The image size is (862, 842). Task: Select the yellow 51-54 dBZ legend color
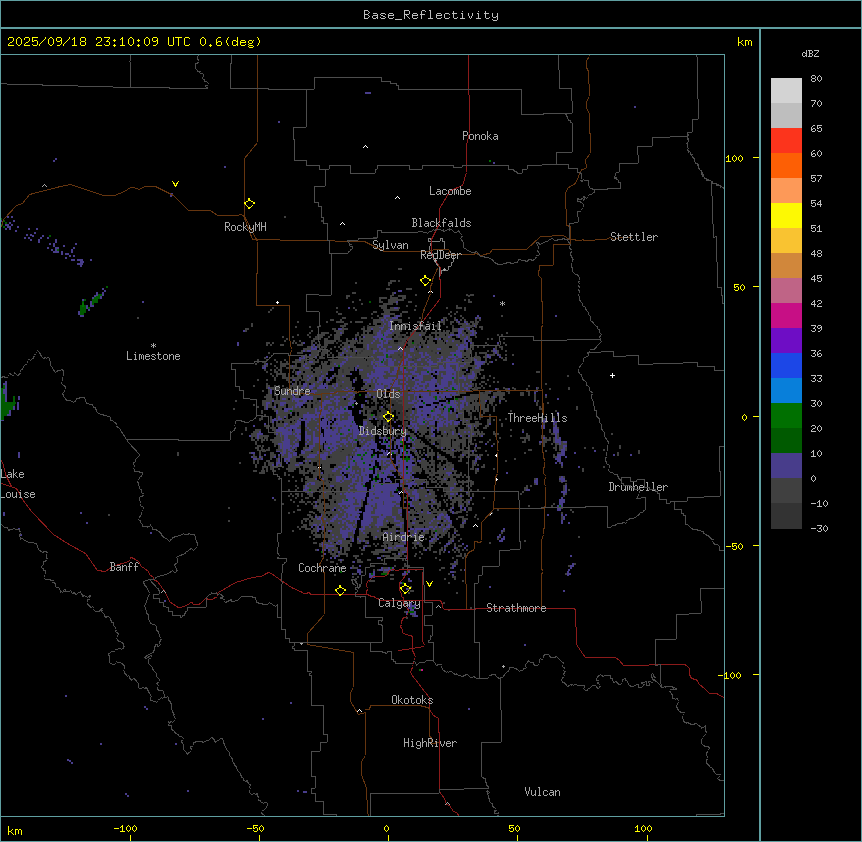click(786, 216)
